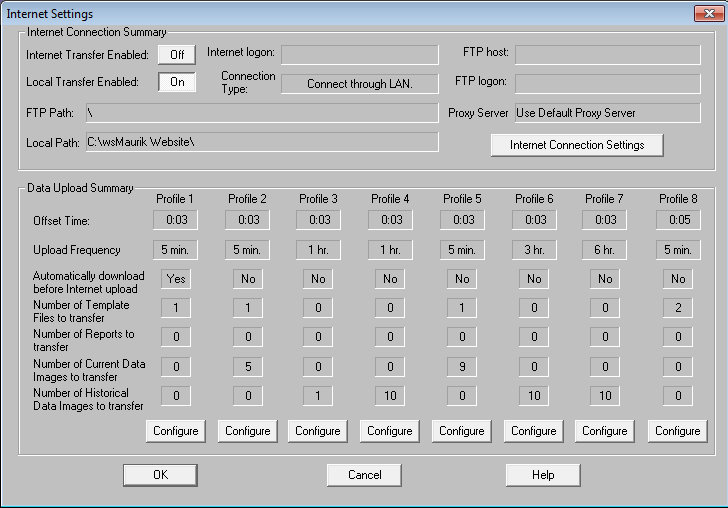The height and width of the screenshot is (508, 728).
Task: Open Help for Internet Settings
Action: point(542,475)
